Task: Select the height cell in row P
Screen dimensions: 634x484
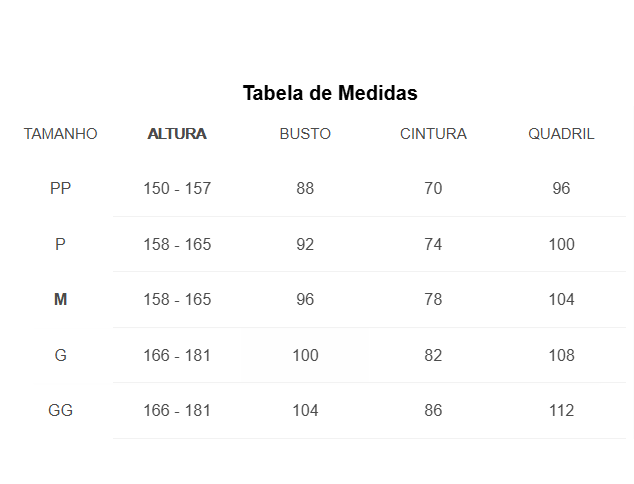Action: [x=177, y=244]
